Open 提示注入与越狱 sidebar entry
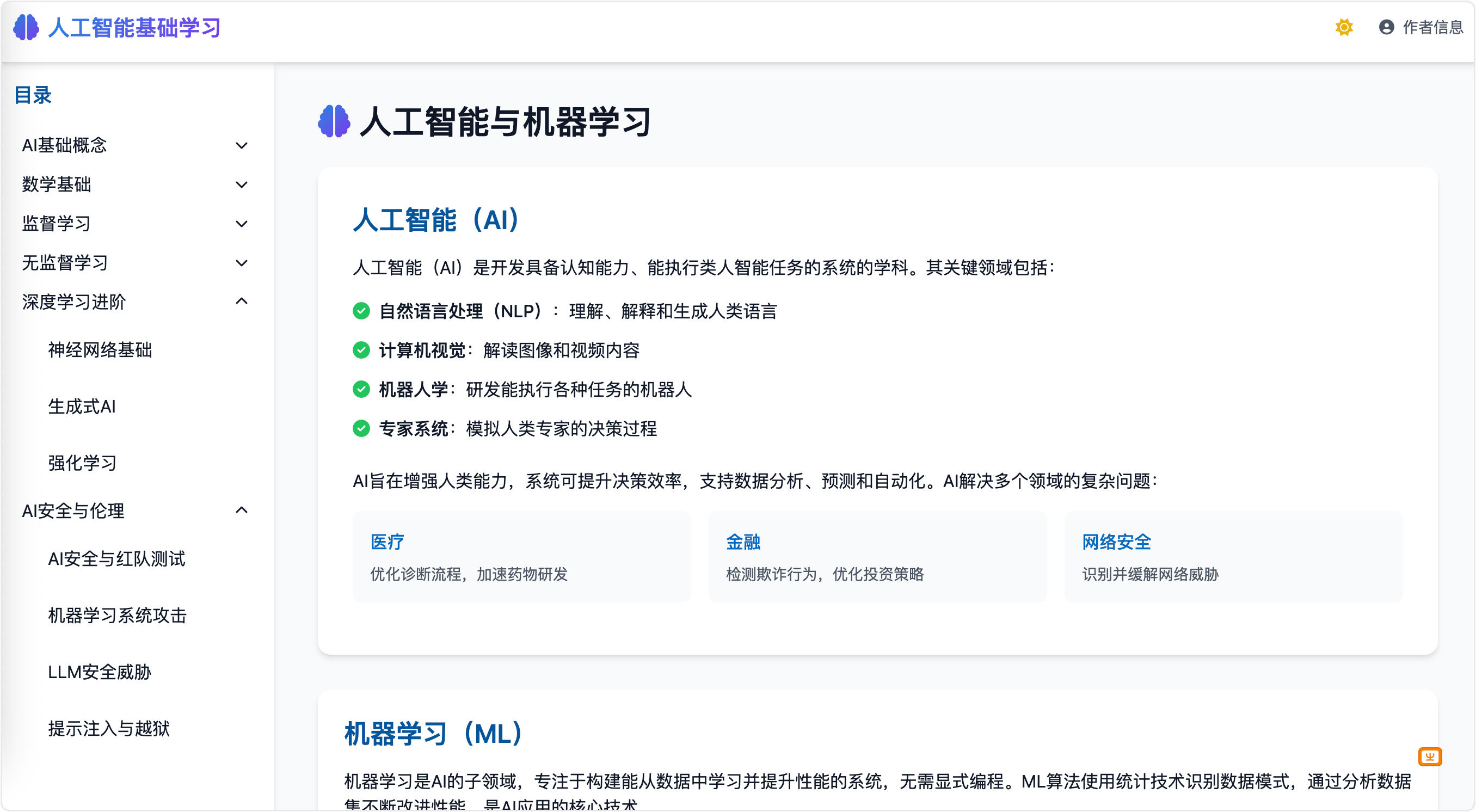Viewport: 1476px width, 812px height. point(109,729)
